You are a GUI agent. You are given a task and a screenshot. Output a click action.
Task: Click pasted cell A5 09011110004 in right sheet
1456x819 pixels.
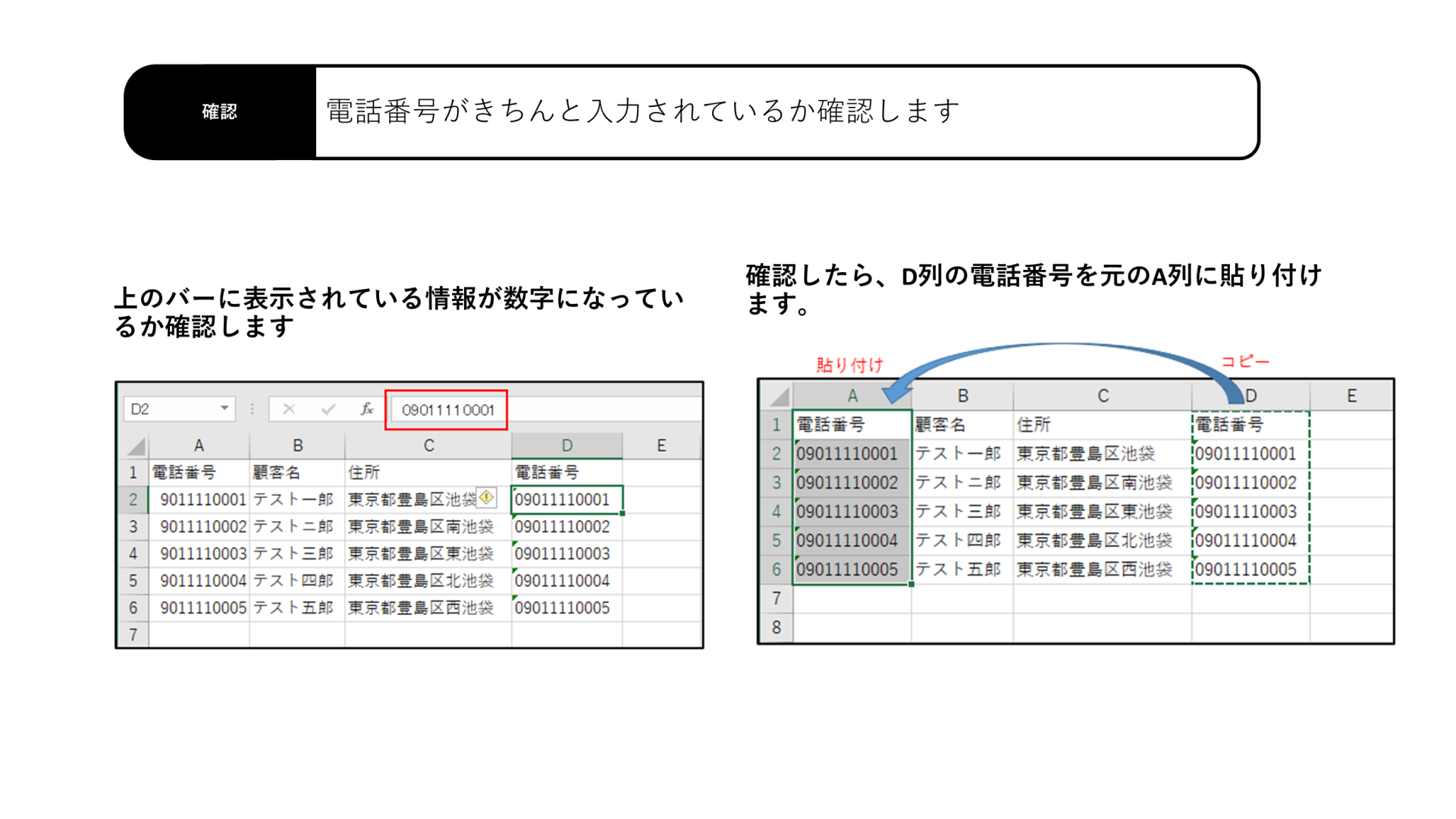pyautogui.click(x=852, y=541)
